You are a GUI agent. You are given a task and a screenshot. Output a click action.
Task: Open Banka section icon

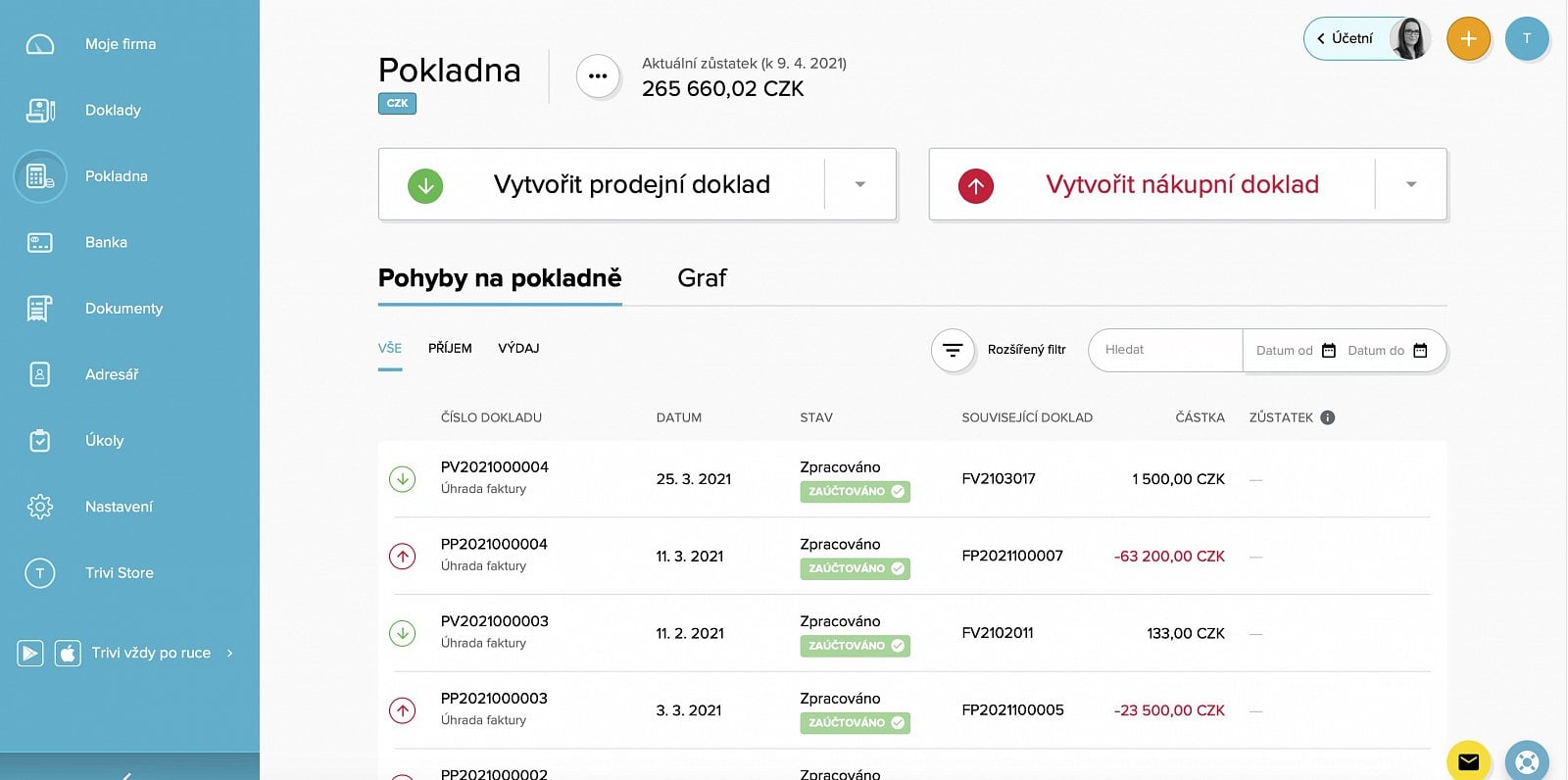(40, 242)
